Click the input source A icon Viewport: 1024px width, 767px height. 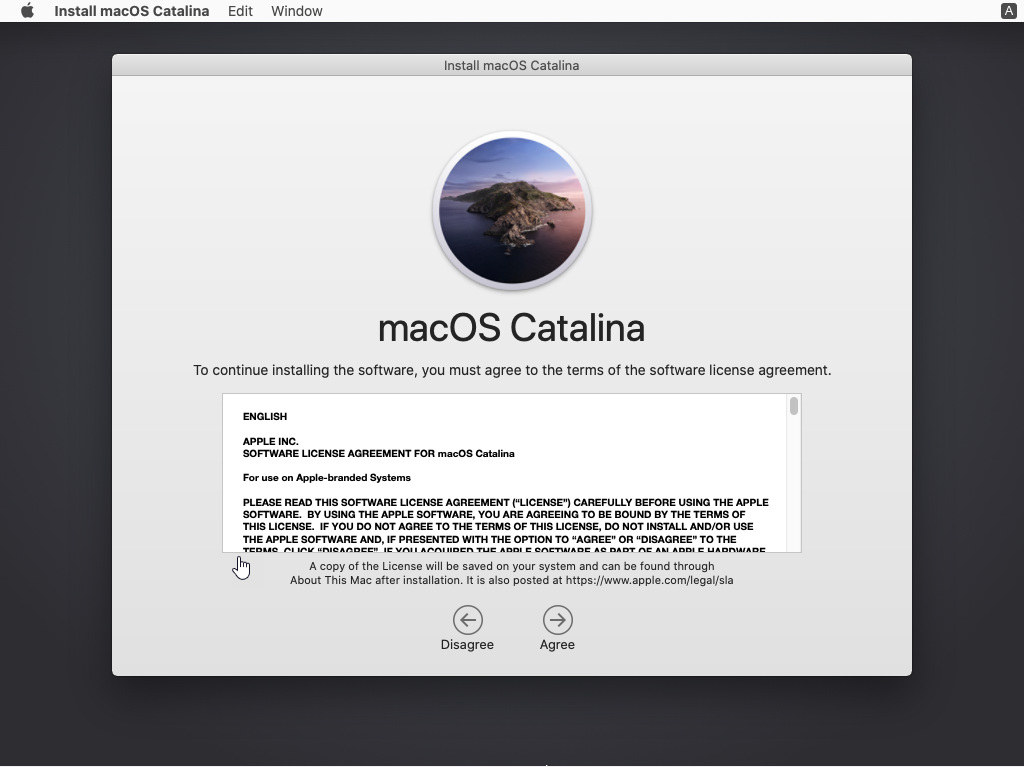point(1008,11)
